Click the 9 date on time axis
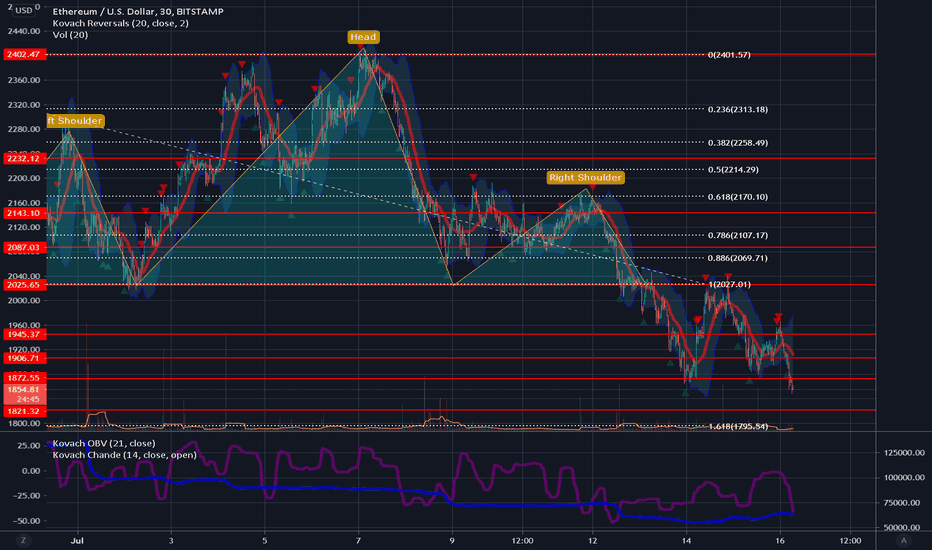The width and height of the screenshot is (932, 550). 452,540
